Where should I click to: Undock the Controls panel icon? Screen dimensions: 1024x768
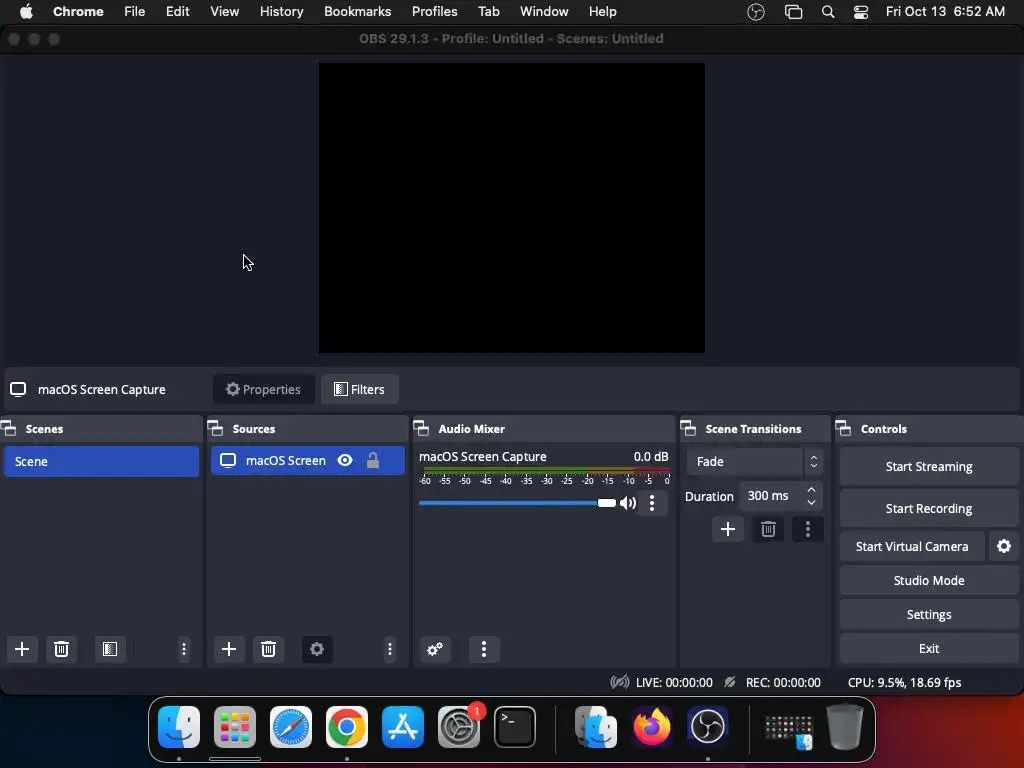(844, 428)
